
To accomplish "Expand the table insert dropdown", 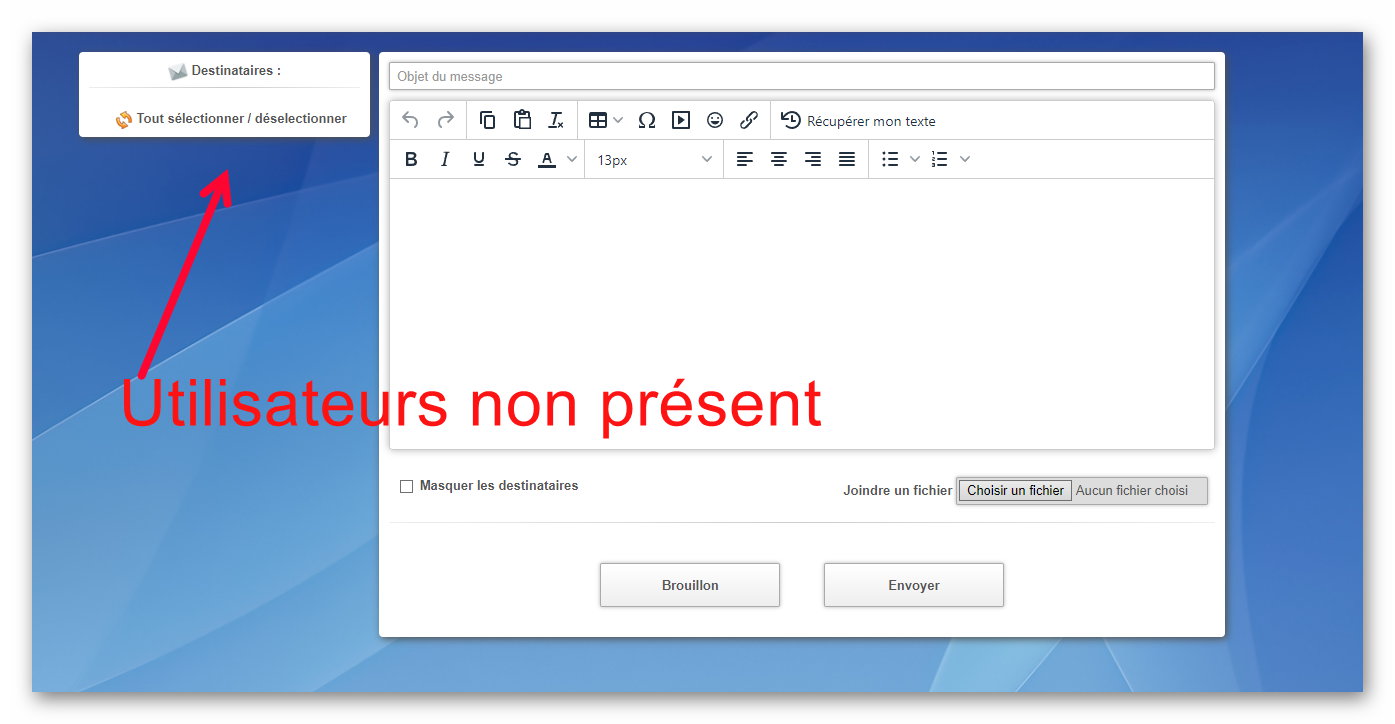I will [618, 120].
